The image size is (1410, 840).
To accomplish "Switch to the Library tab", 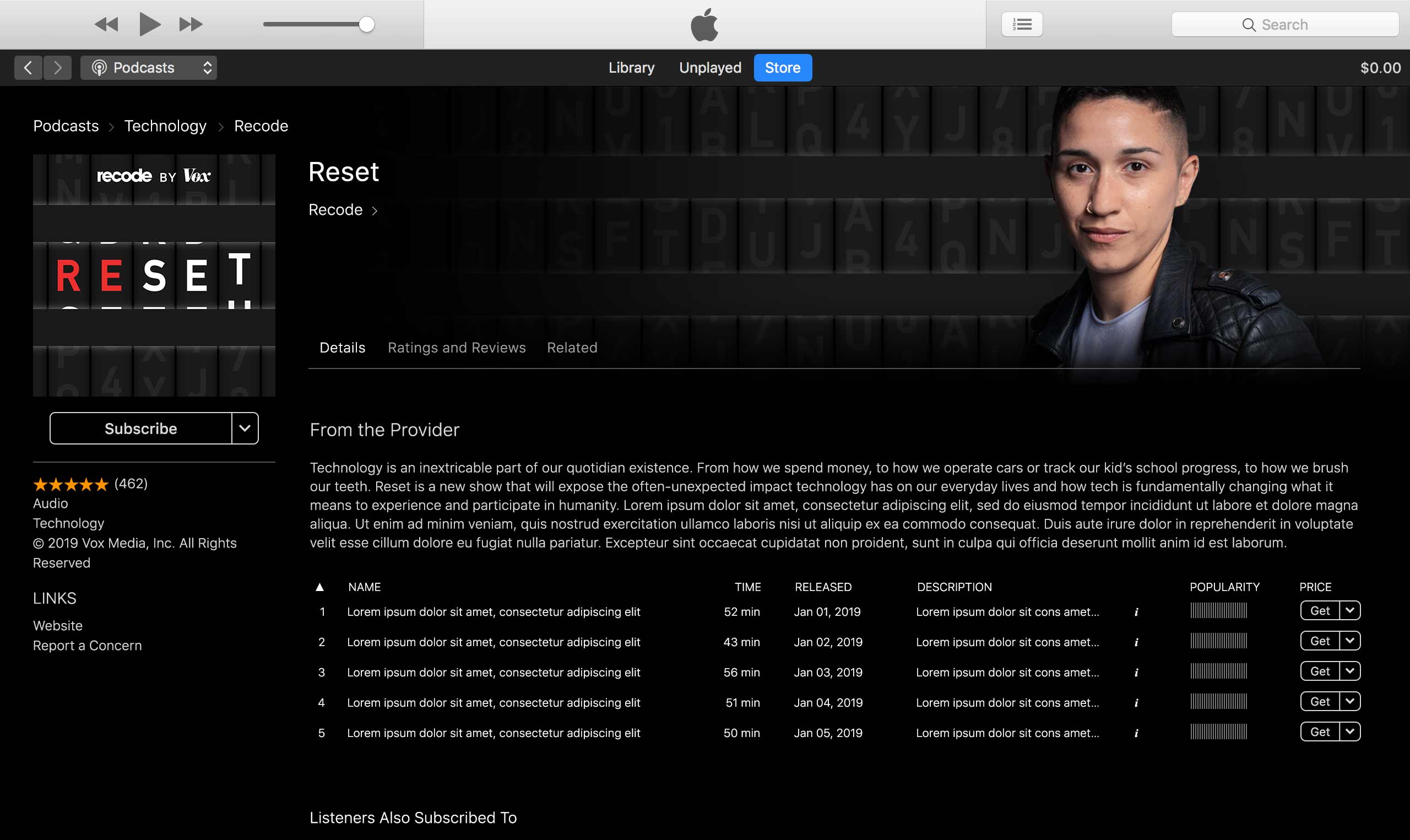I will click(x=631, y=68).
